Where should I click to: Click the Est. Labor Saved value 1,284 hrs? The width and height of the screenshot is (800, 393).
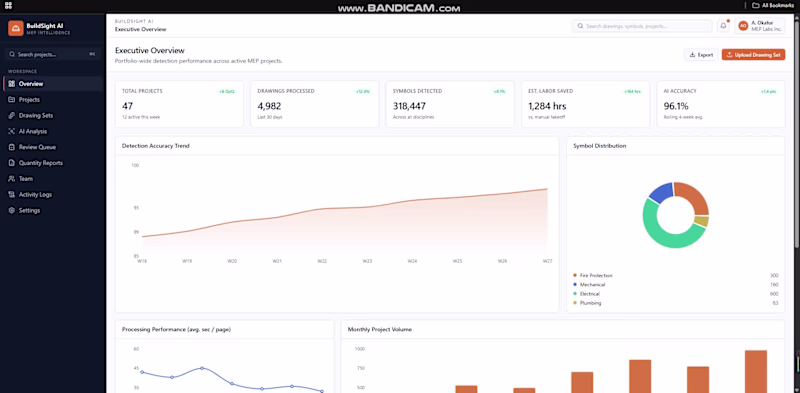coord(547,106)
